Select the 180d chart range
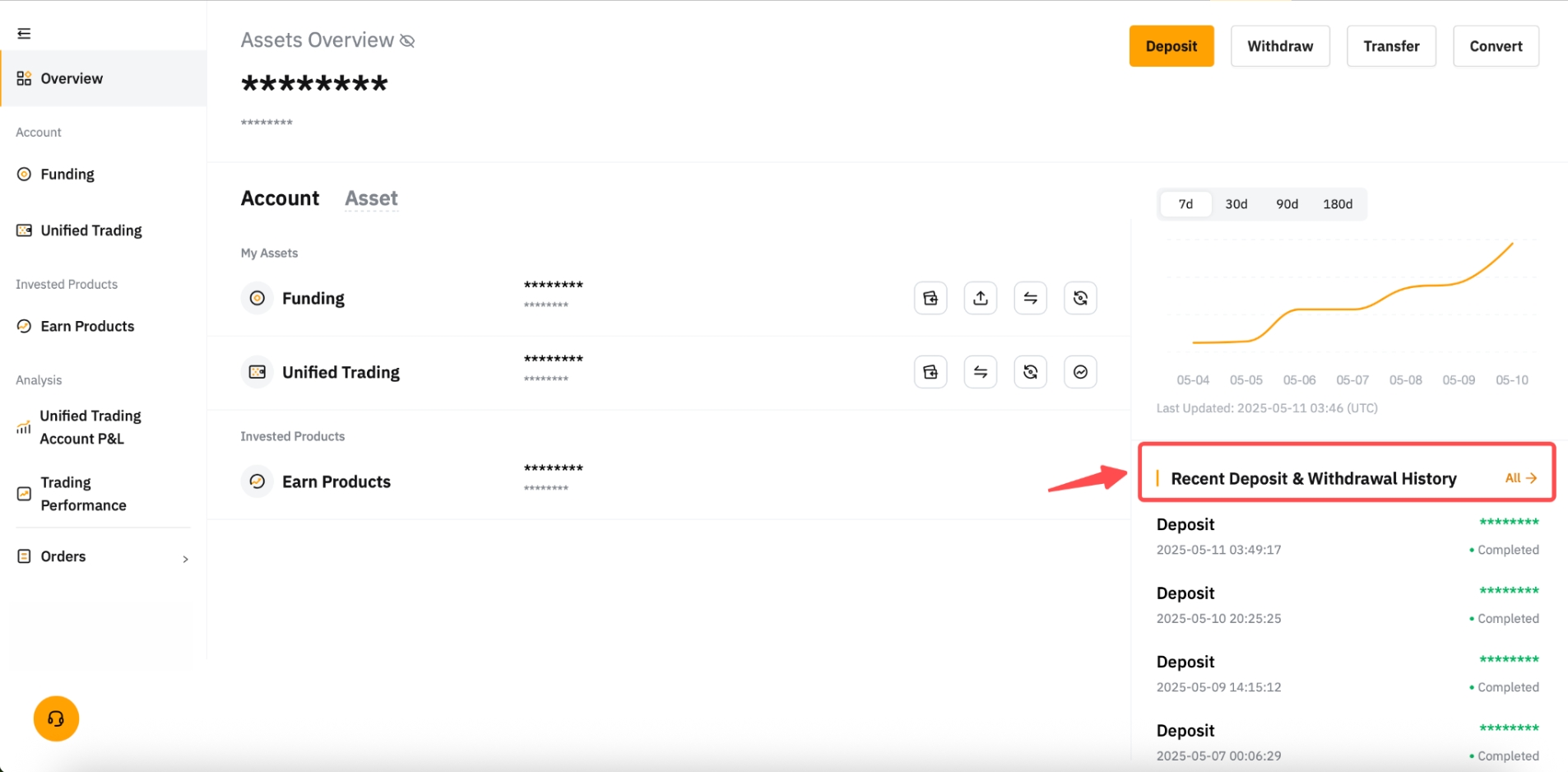Screen dimensions: 1568x772 pyautogui.click(x=1337, y=204)
